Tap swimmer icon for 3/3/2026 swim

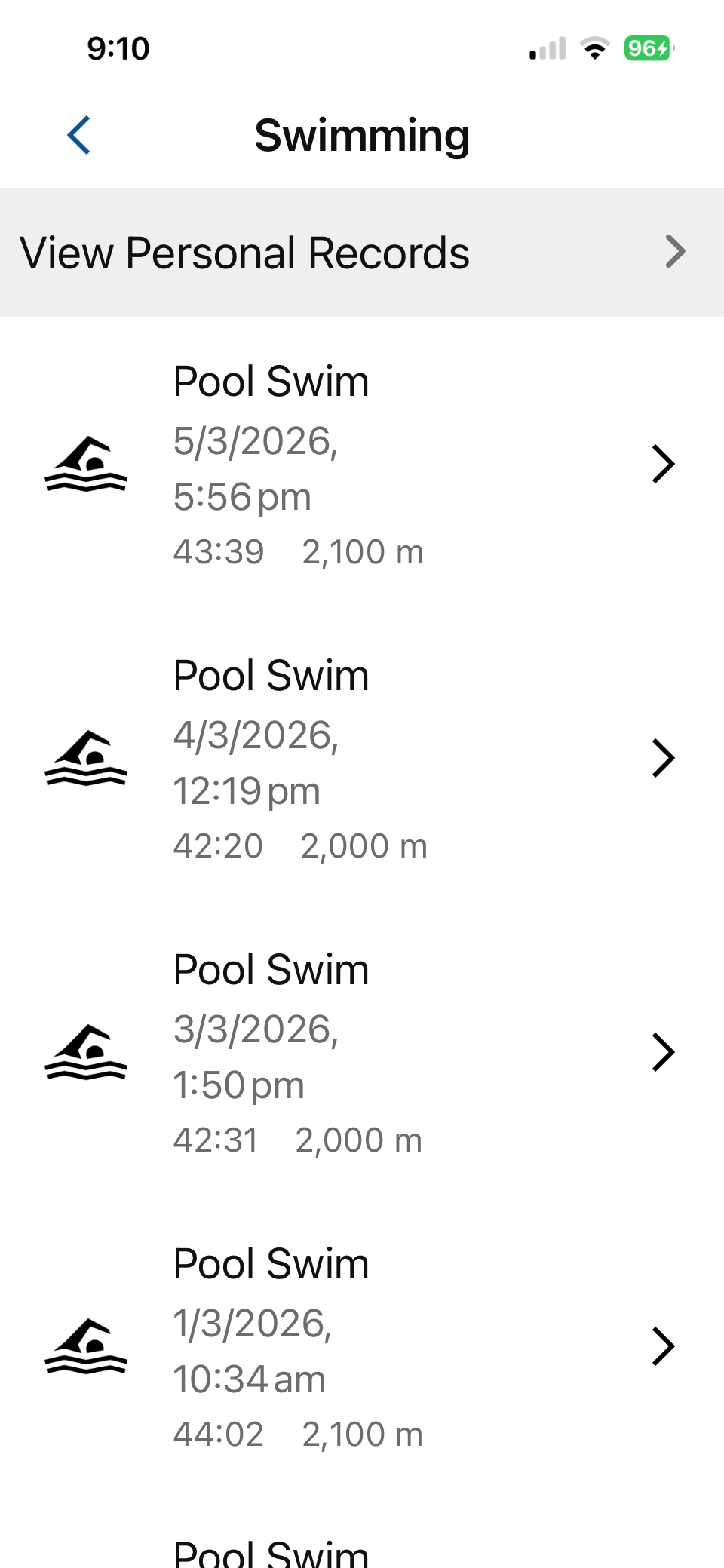86,1052
